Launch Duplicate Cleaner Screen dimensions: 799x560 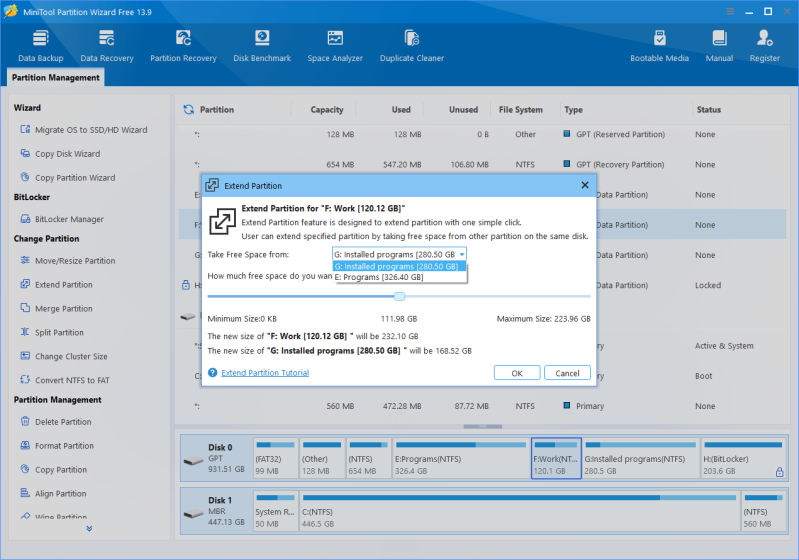click(x=412, y=46)
